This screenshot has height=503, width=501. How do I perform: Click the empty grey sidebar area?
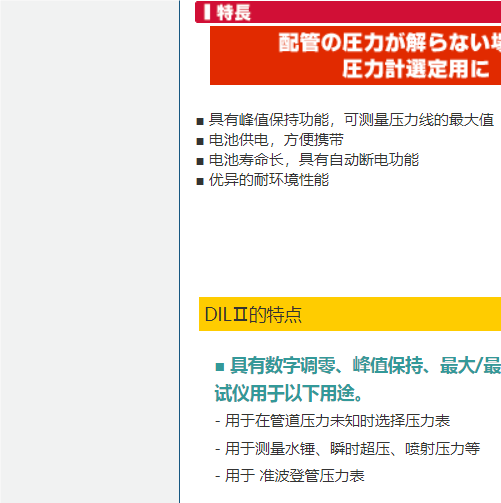(x=89, y=251)
